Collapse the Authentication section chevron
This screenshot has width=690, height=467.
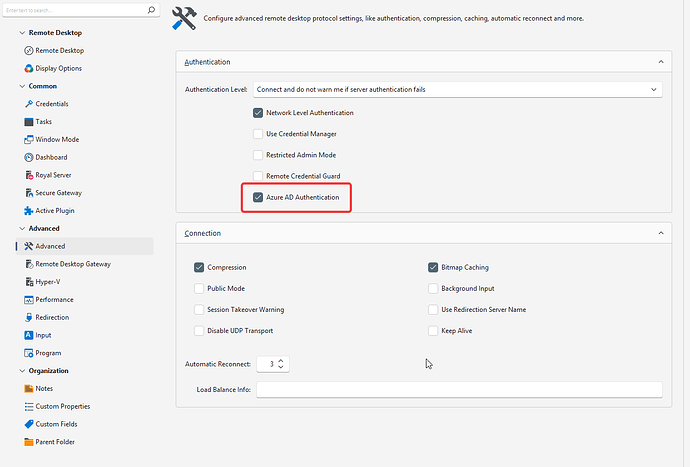[x=661, y=62]
